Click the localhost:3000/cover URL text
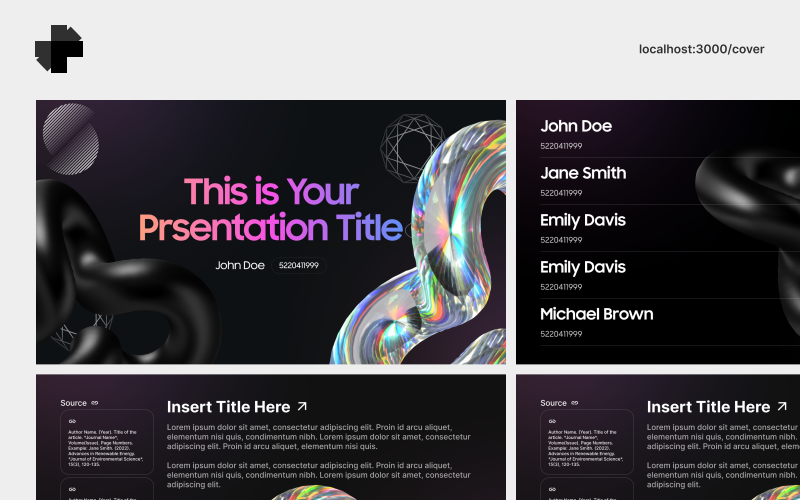Image resolution: width=800 pixels, height=500 pixels. [702, 49]
